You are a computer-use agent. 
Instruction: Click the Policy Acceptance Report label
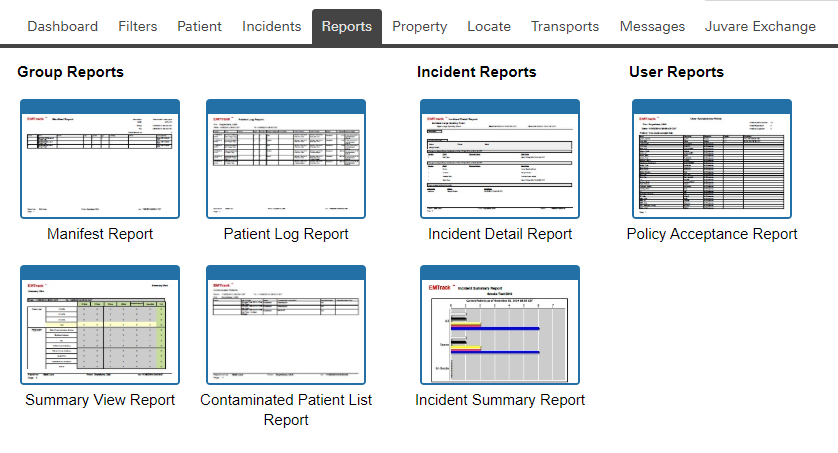click(x=712, y=234)
